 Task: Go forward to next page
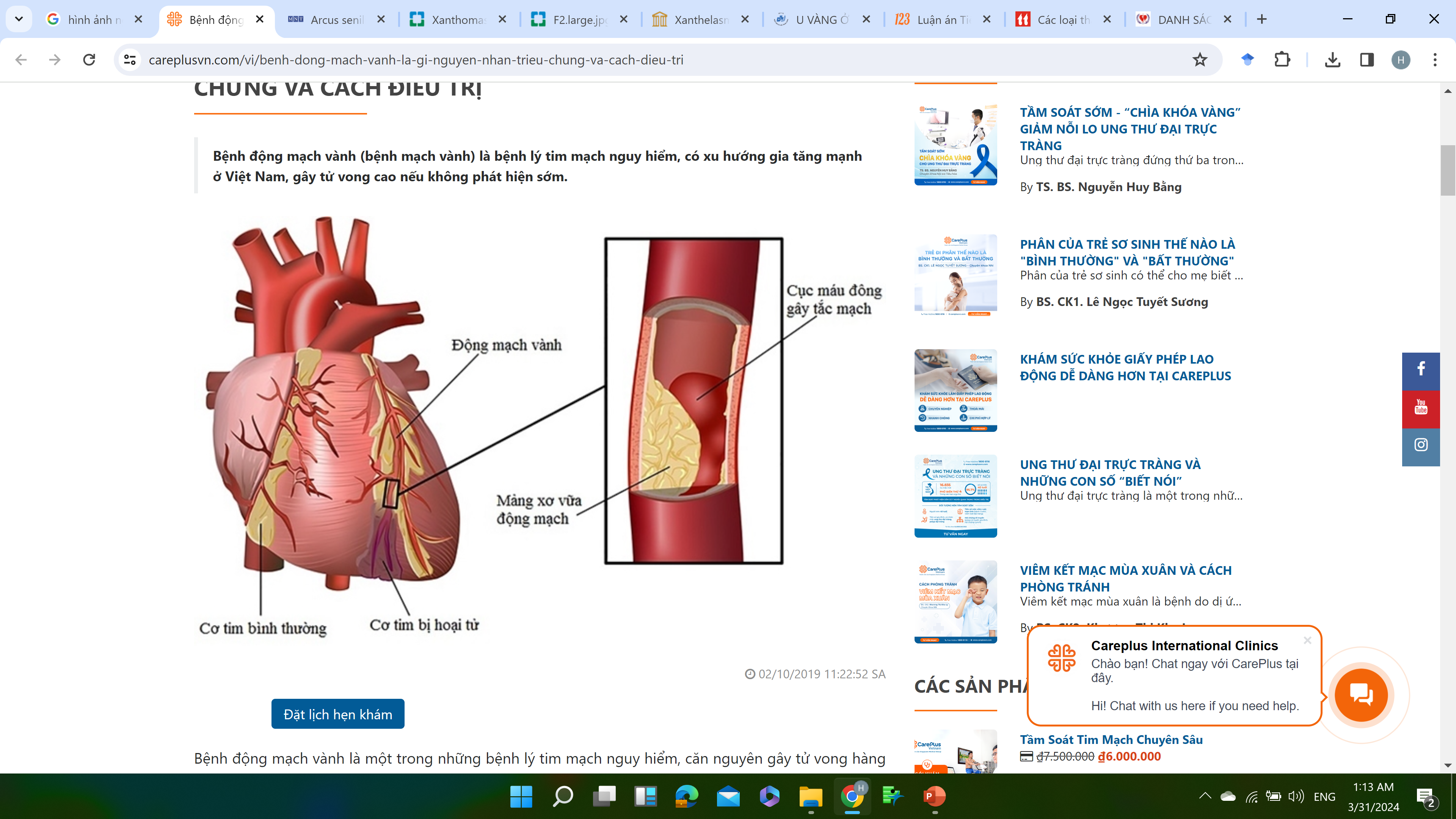(55, 60)
